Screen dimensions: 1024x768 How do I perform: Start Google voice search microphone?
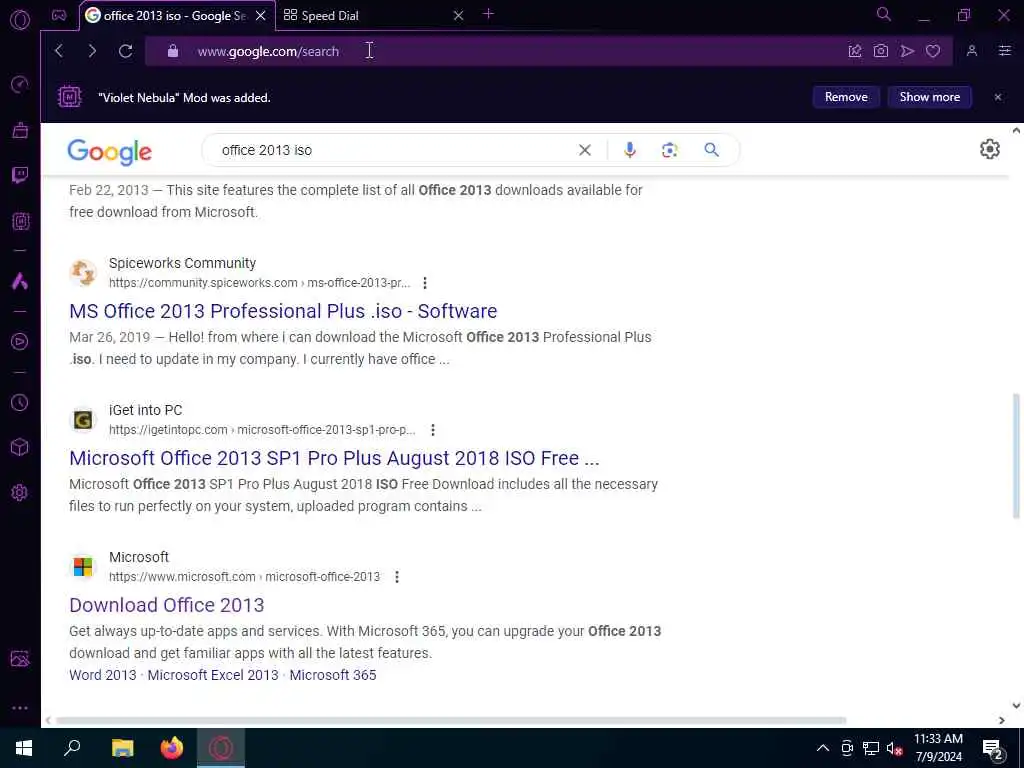[x=630, y=150]
